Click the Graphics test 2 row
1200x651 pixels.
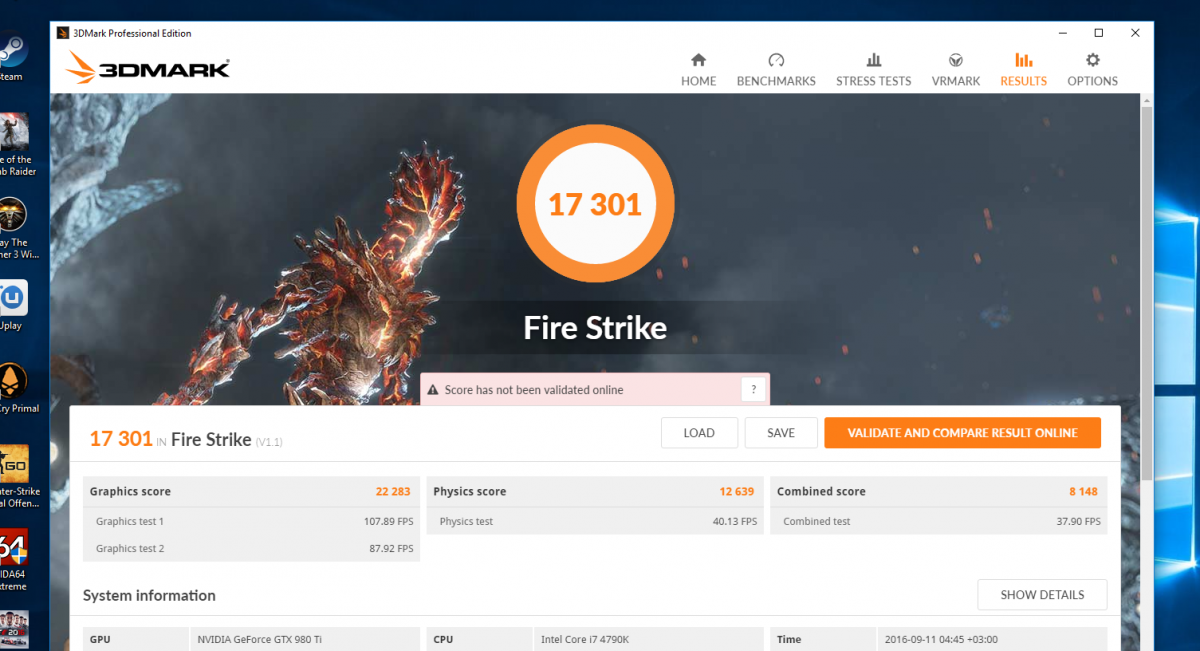[252, 548]
